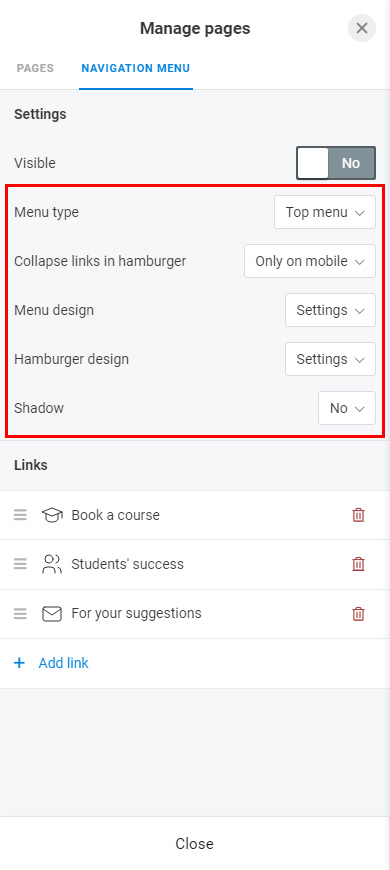Open the Menu type dropdown

click(x=325, y=212)
